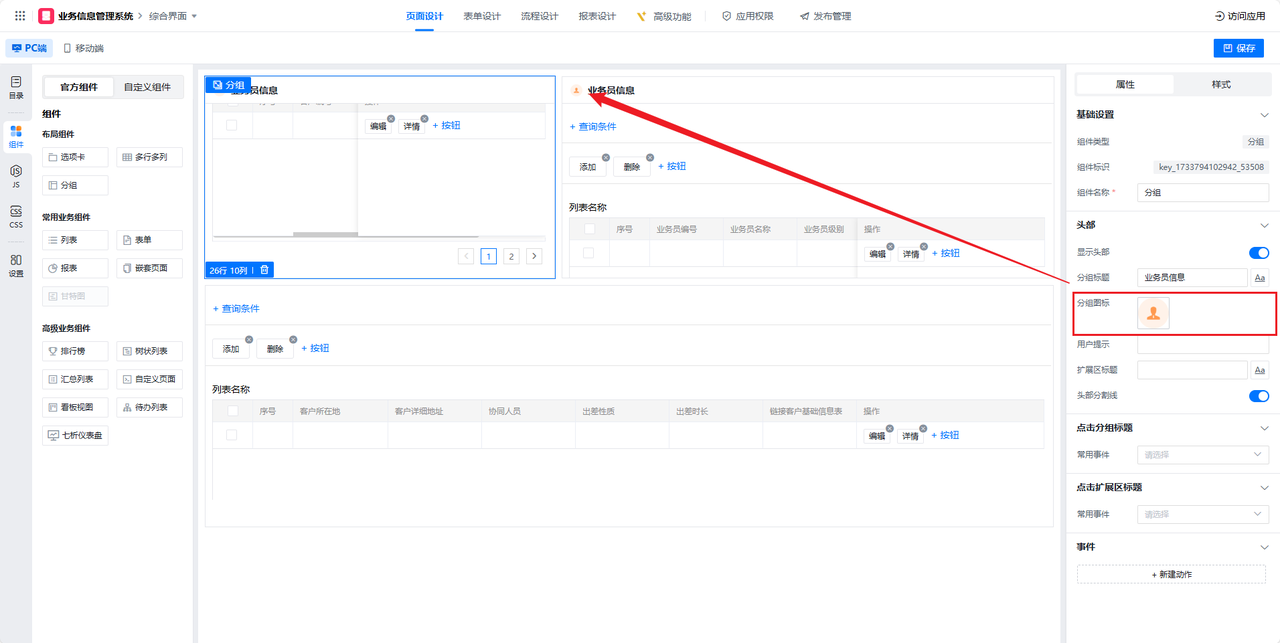Click the next page arrow
Image resolution: width=1280 pixels, height=643 pixels.
[535, 256]
